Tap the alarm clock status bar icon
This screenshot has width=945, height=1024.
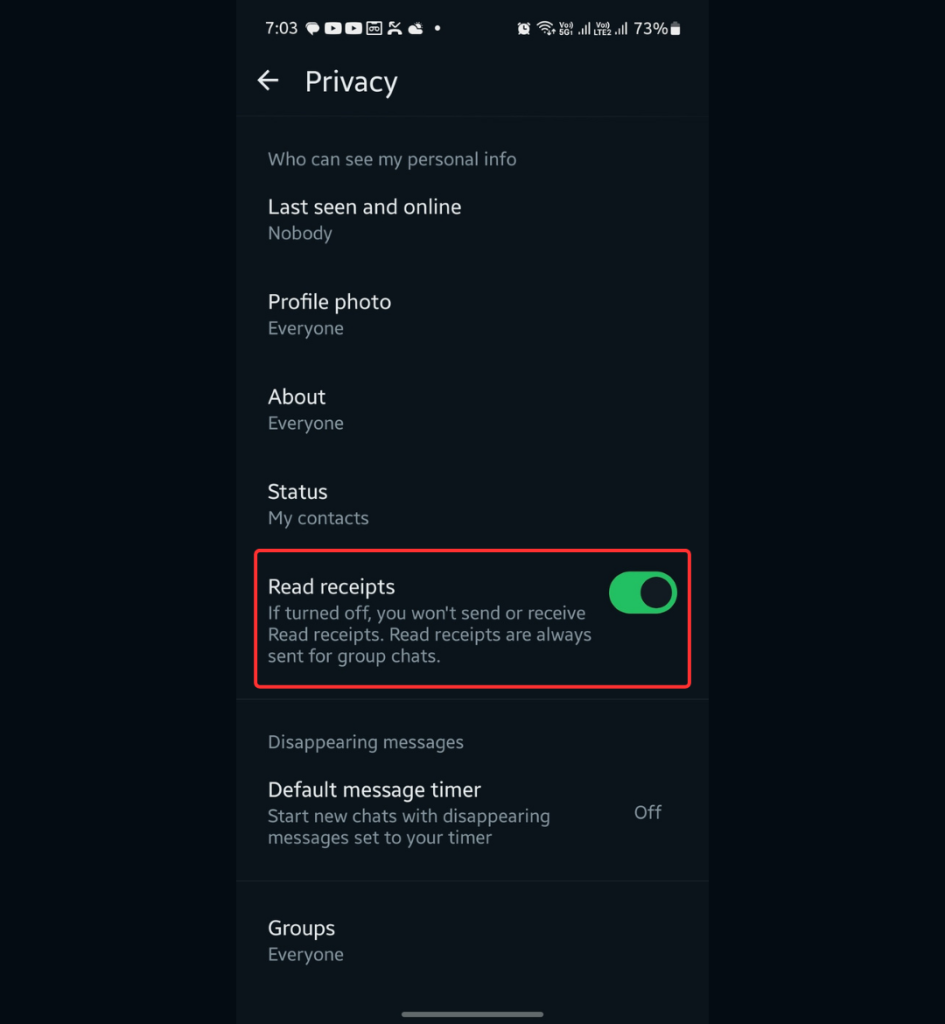523,29
